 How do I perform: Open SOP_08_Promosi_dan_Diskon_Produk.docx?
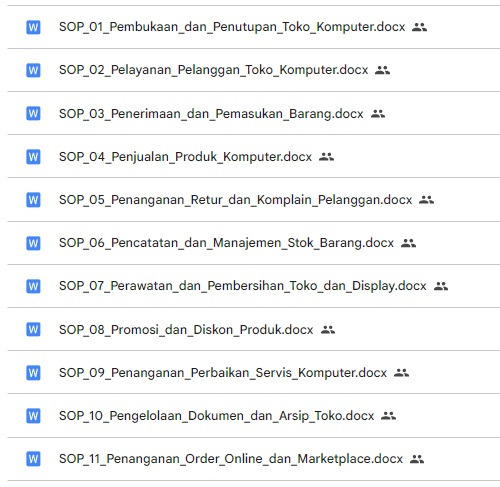point(186,330)
